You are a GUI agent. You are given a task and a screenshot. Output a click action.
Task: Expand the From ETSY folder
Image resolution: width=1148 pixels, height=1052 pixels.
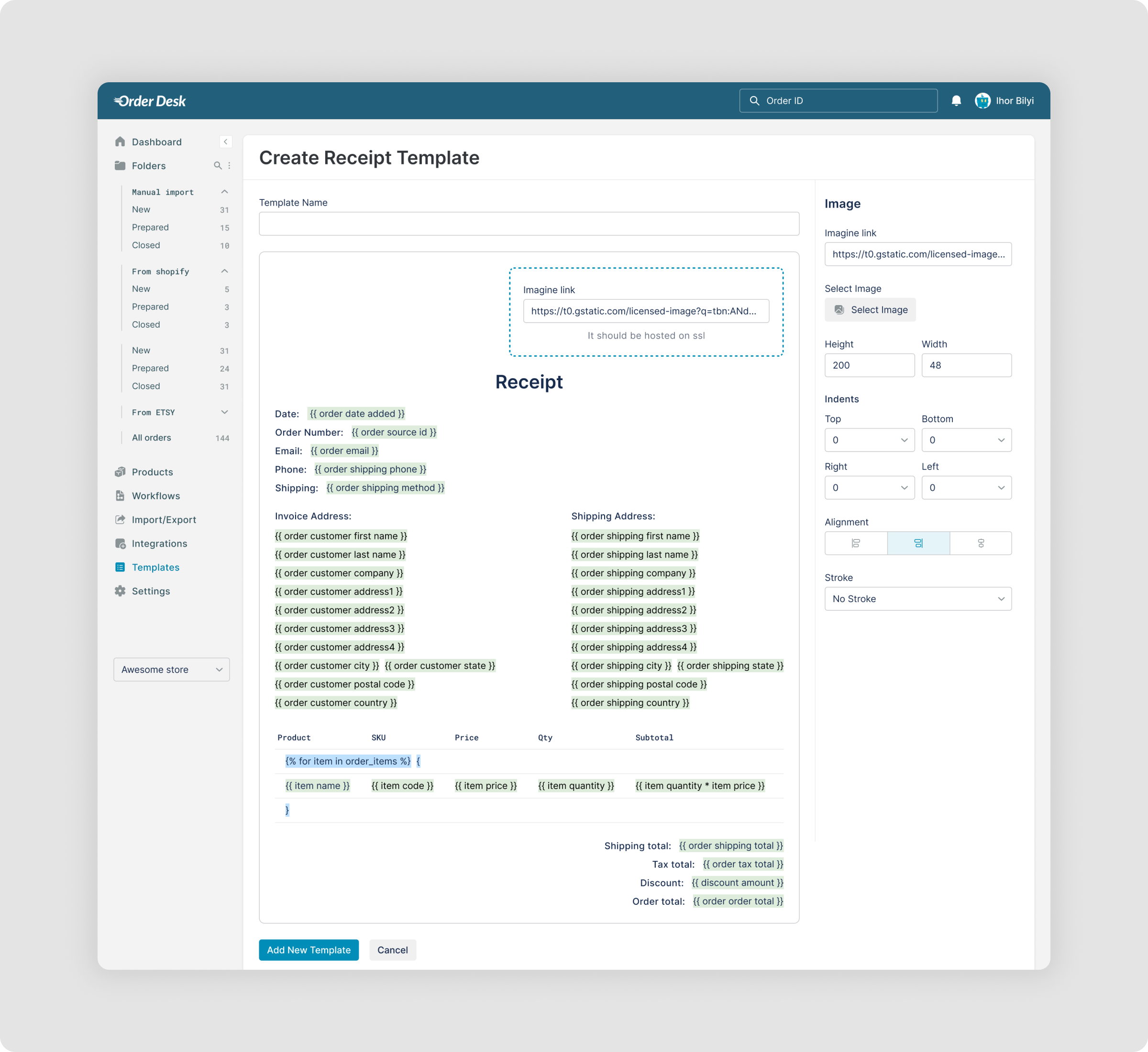224,412
